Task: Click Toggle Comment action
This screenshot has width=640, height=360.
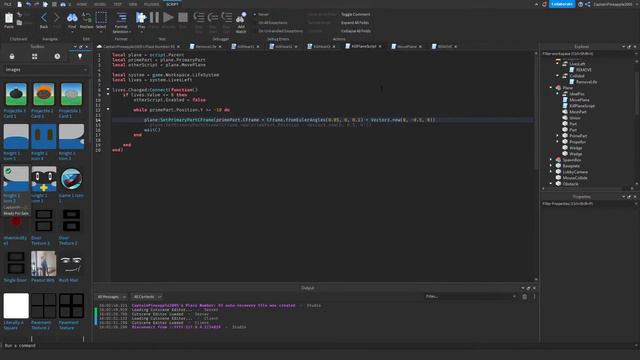Action: [356, 14]
